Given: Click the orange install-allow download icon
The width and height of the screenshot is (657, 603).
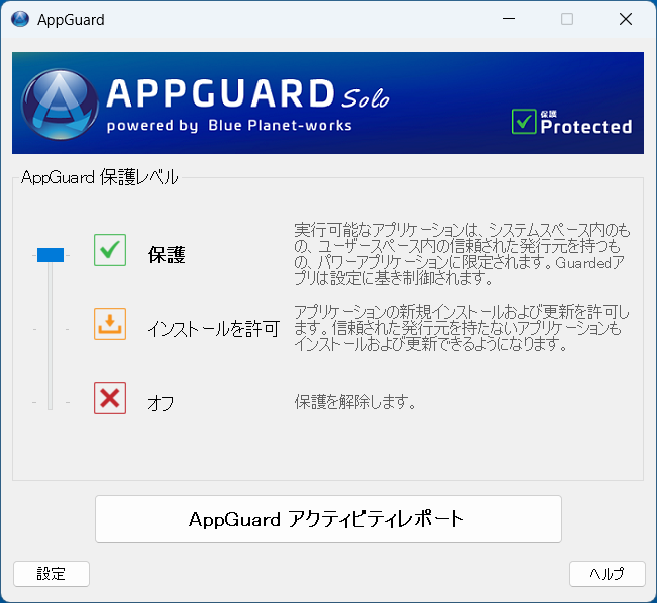Looking at the screenshot, I should pyautogui.click(x=110, y=324).
